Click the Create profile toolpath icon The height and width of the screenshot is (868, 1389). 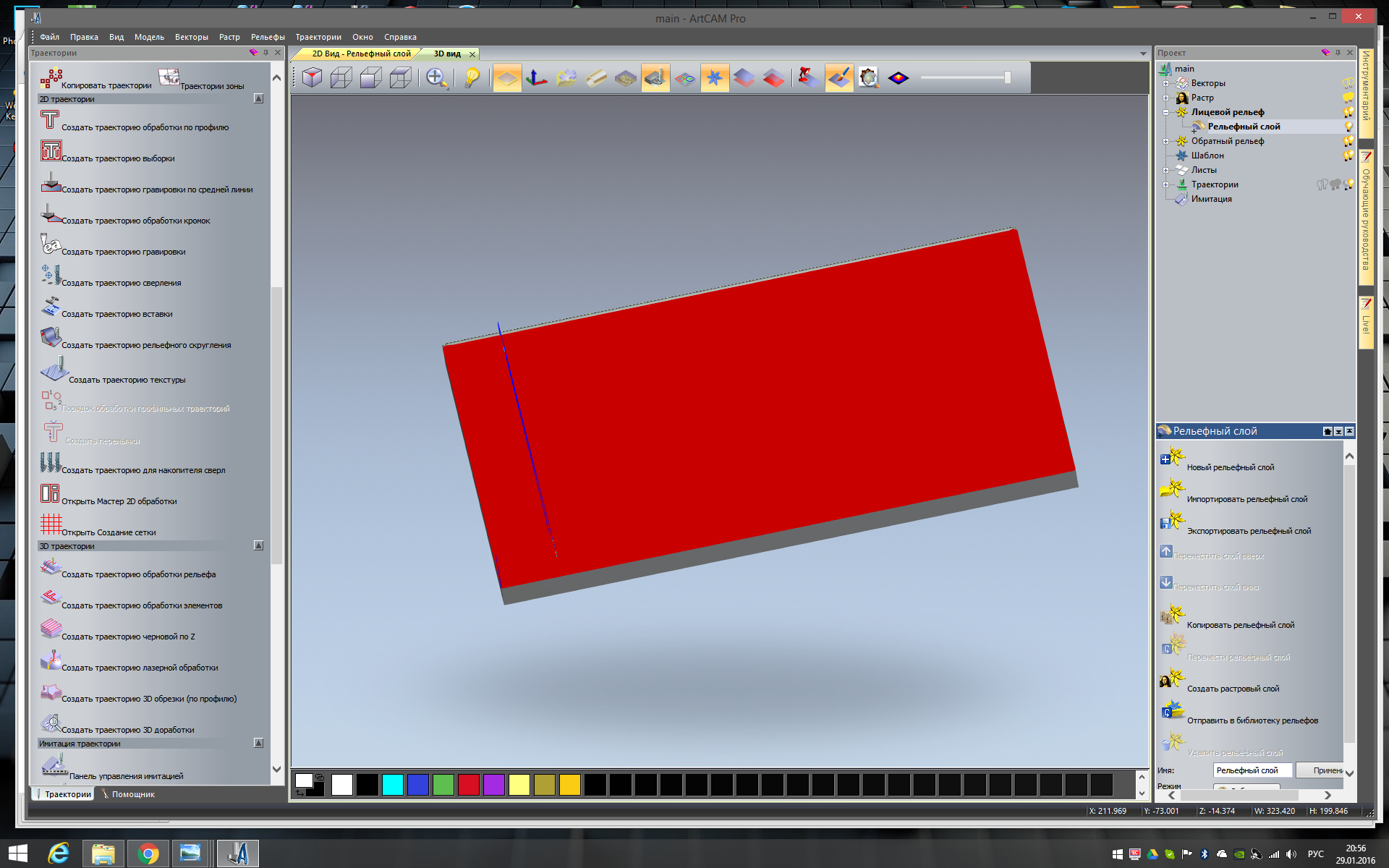click(x=50, y=121)
